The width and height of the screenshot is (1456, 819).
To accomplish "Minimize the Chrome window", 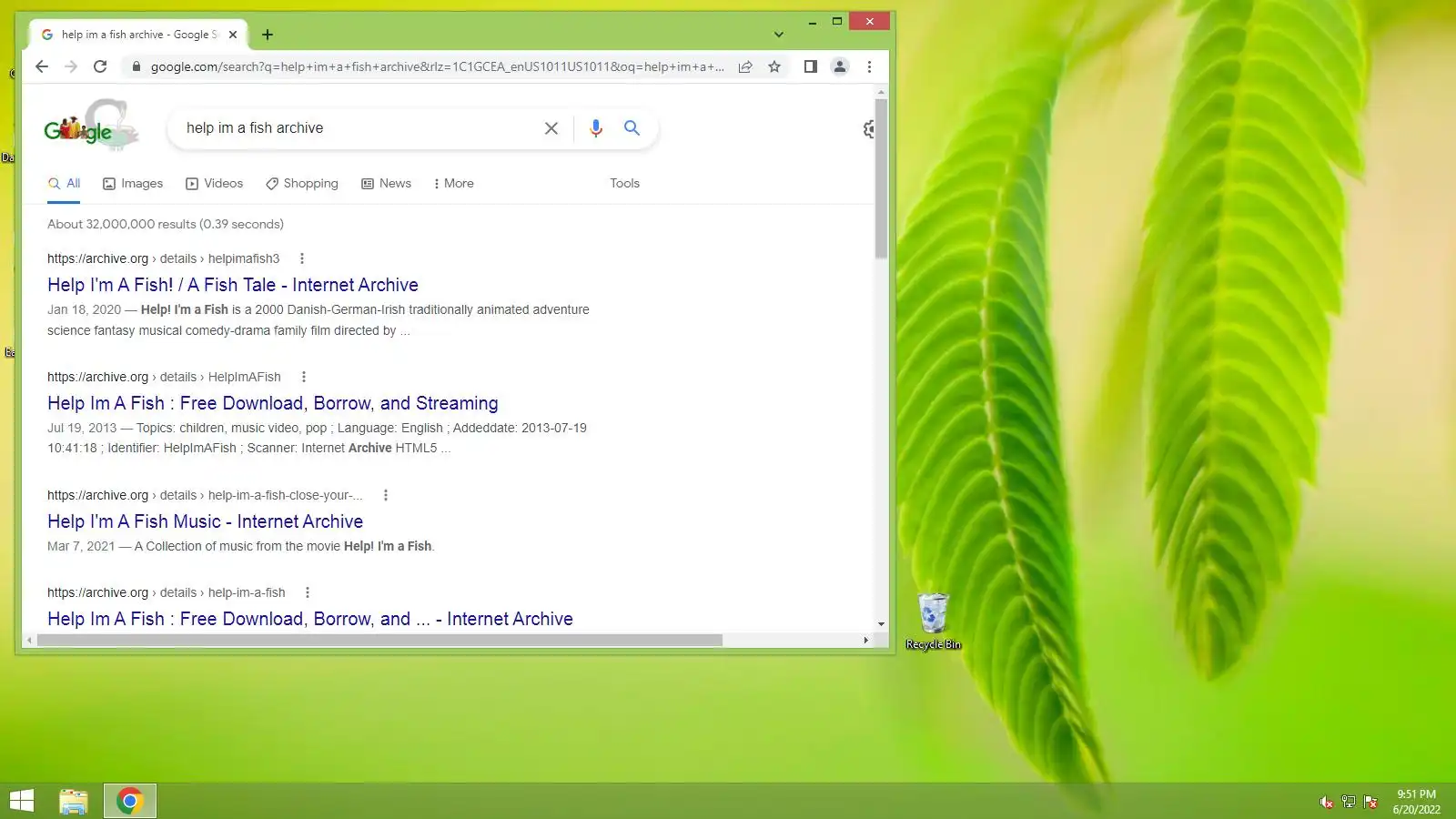I will tap(812, 21).
